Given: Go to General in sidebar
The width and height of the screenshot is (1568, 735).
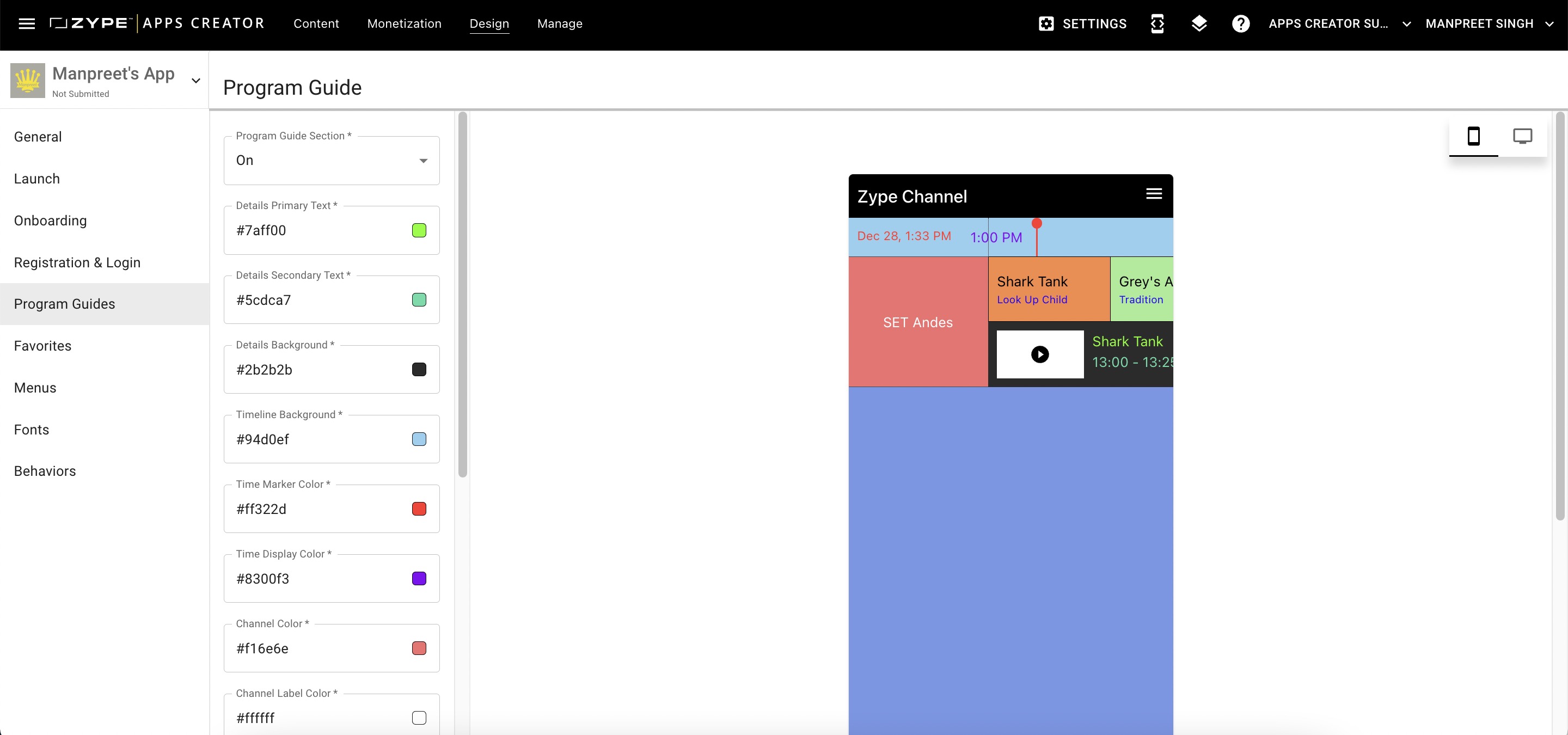Looking at the screenshot, I should click(x=105, y=137).
